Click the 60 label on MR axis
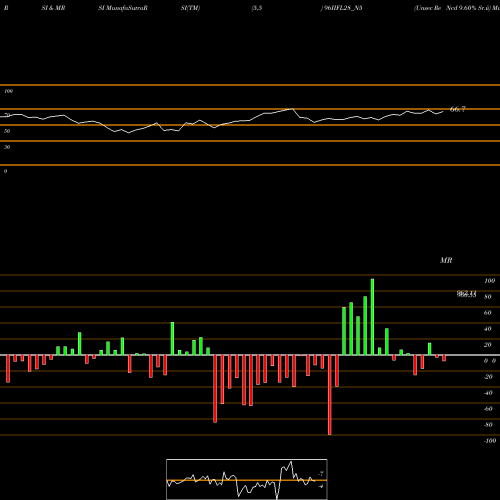Image resolution: width=500 pixels, height=500 pixels. (x=488, y=313)
